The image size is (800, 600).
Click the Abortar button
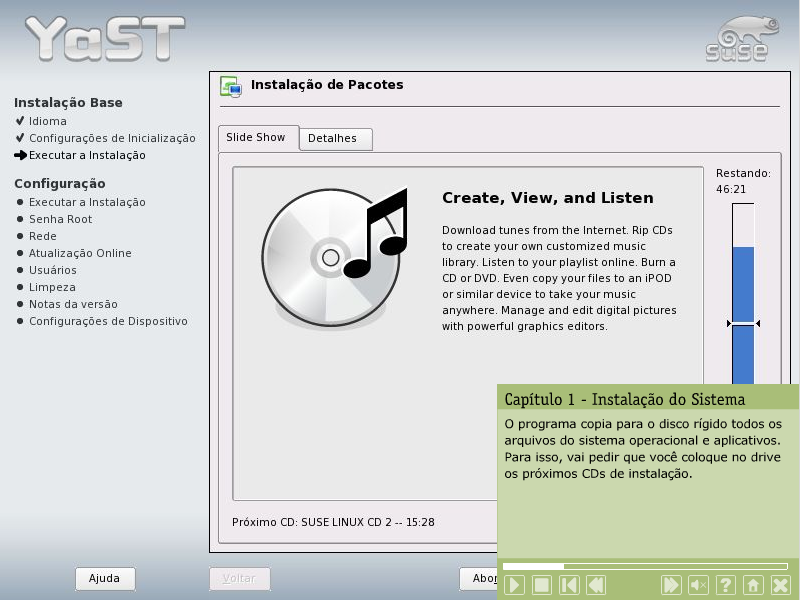click(479, 579)
